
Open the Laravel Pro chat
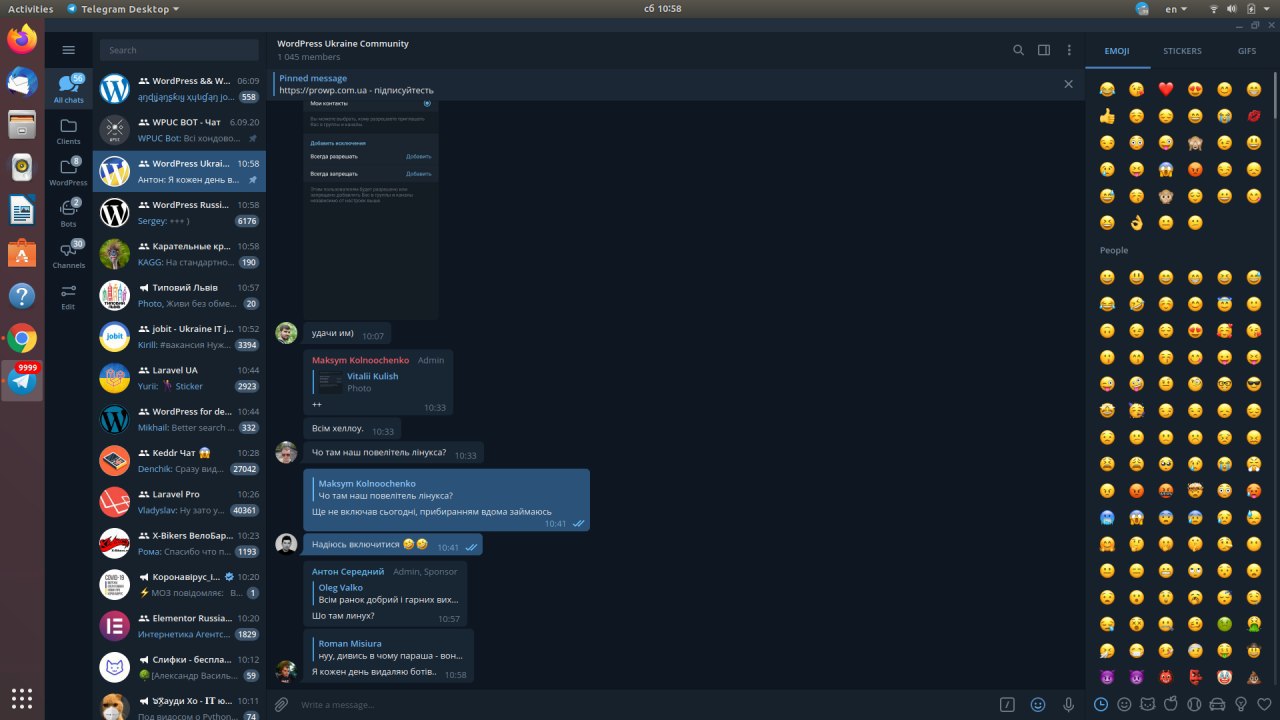click(x=179, y=501)
